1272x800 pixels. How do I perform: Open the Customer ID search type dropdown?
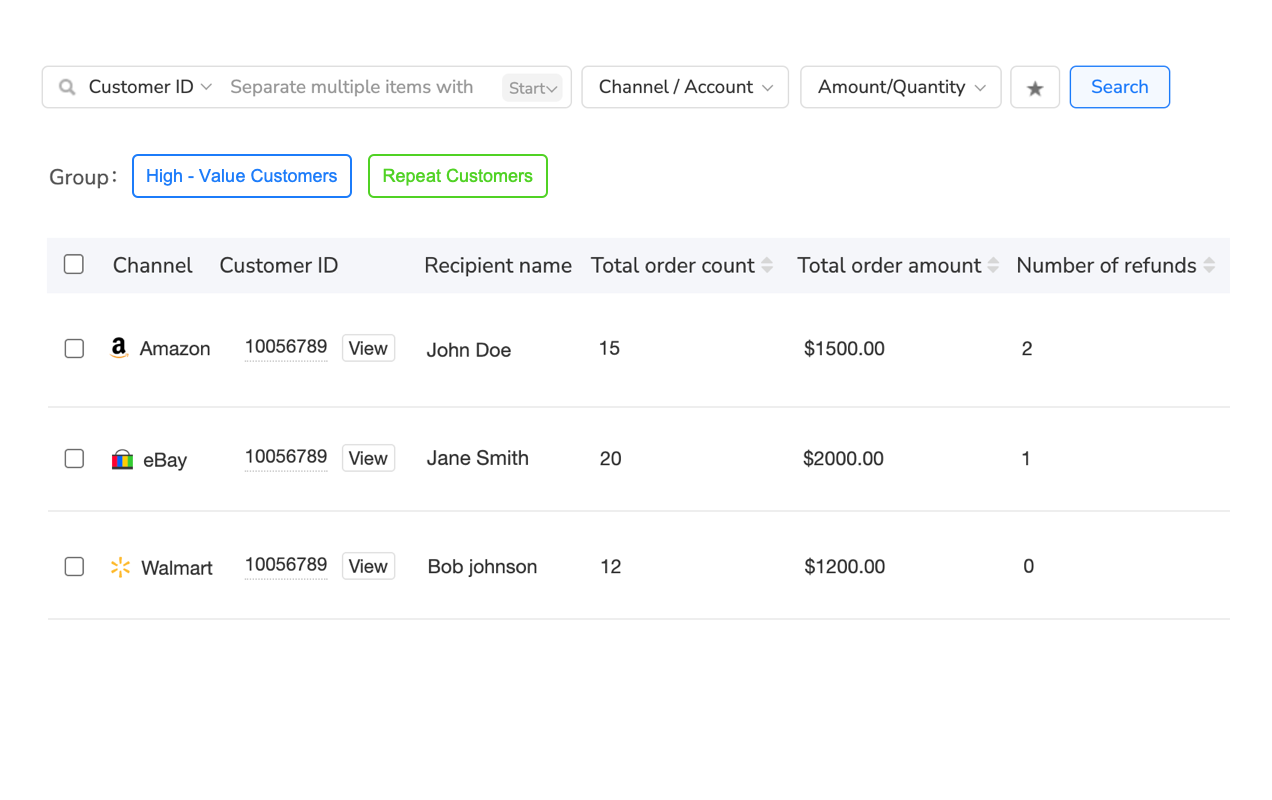(149, 87)
